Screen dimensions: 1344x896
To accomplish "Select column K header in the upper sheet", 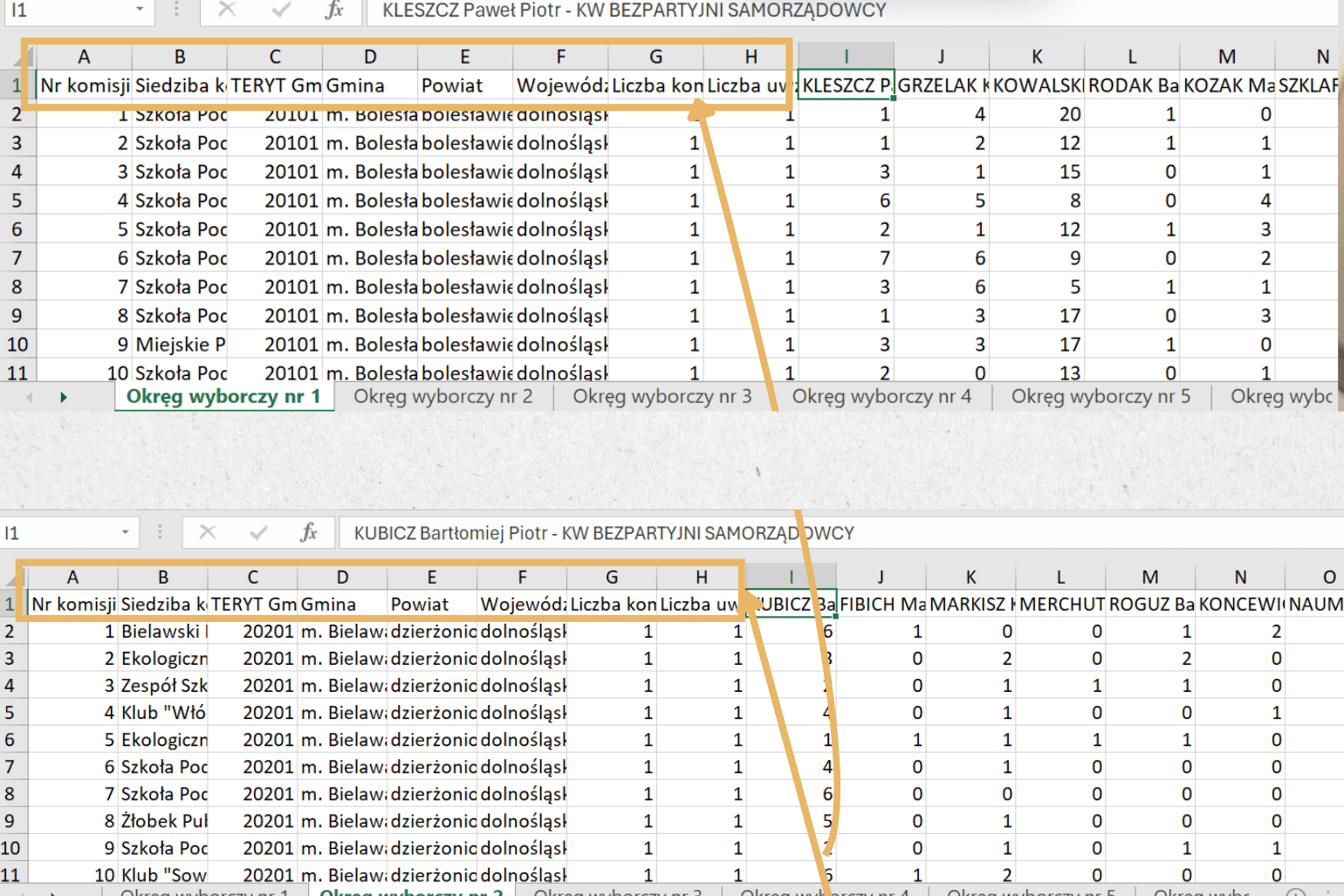I will click(1037, 57).
